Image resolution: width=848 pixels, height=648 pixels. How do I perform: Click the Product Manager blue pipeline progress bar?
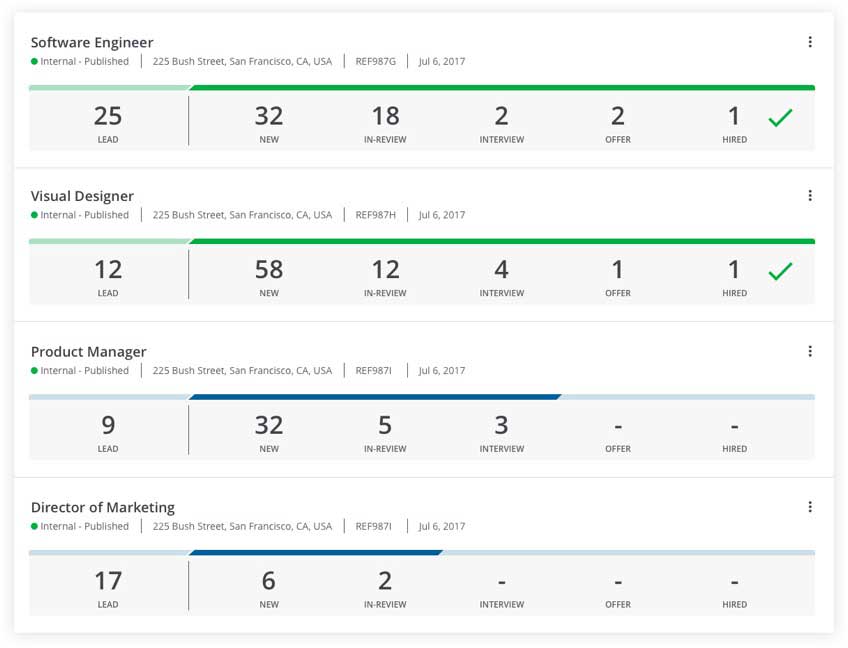coord(375,397)
